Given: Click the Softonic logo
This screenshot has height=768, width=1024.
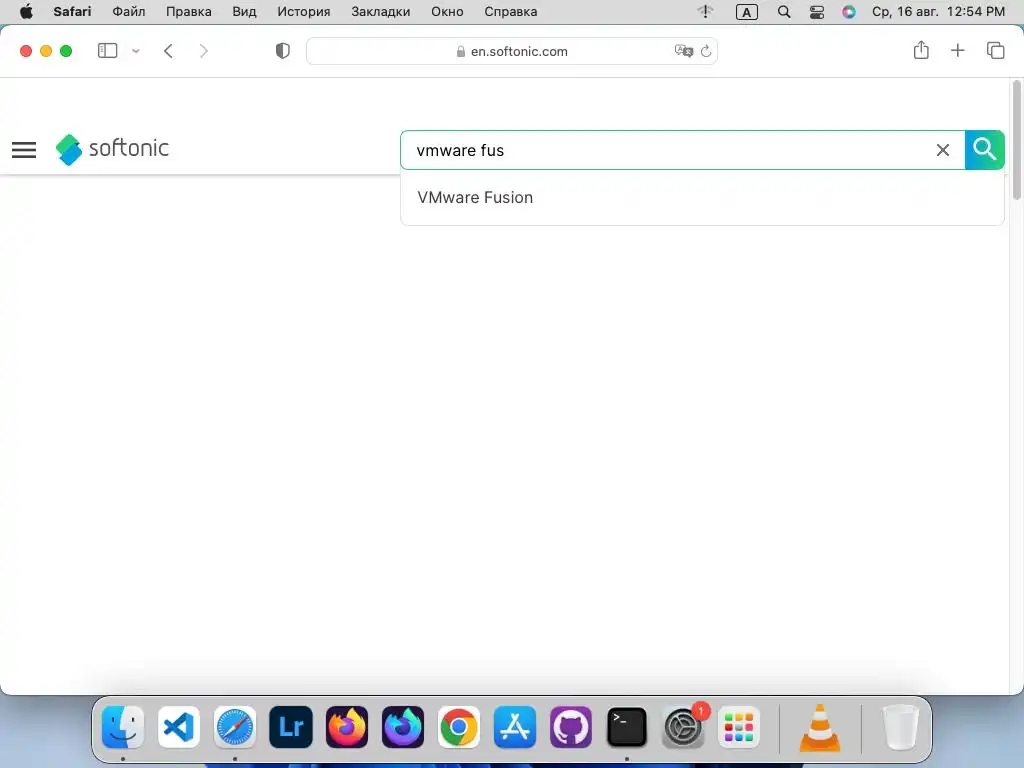Looking at the screenshot, I should click(x=112, y=150).
